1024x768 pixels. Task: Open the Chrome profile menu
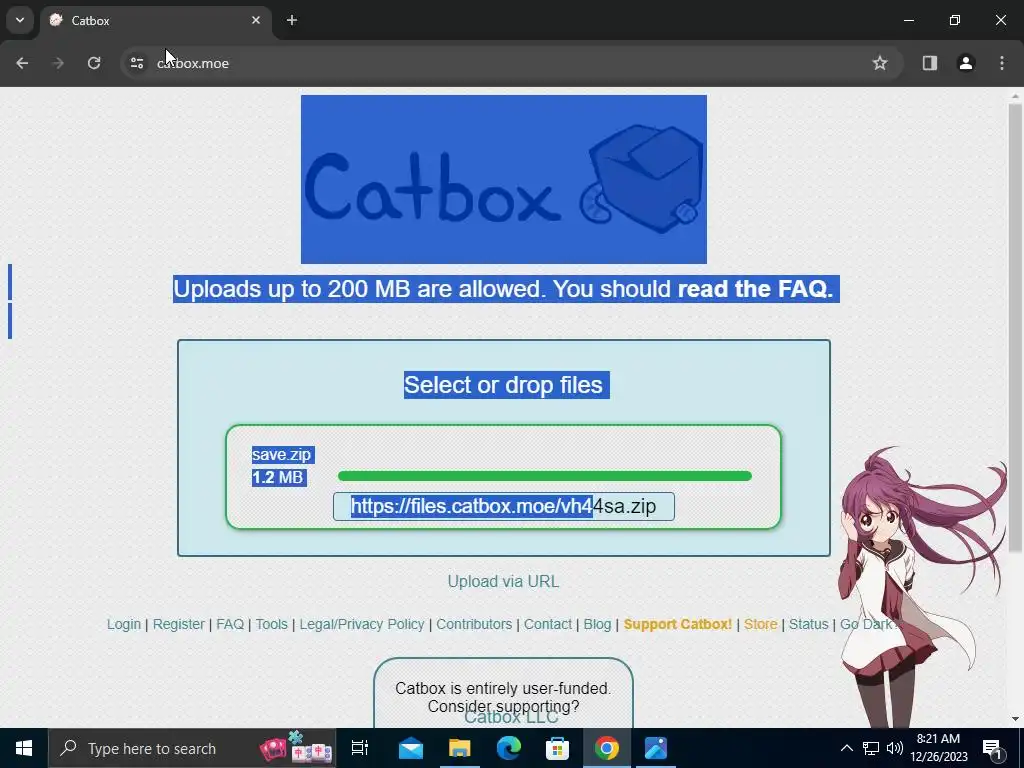pyautogui.click(x=966, y=63)
